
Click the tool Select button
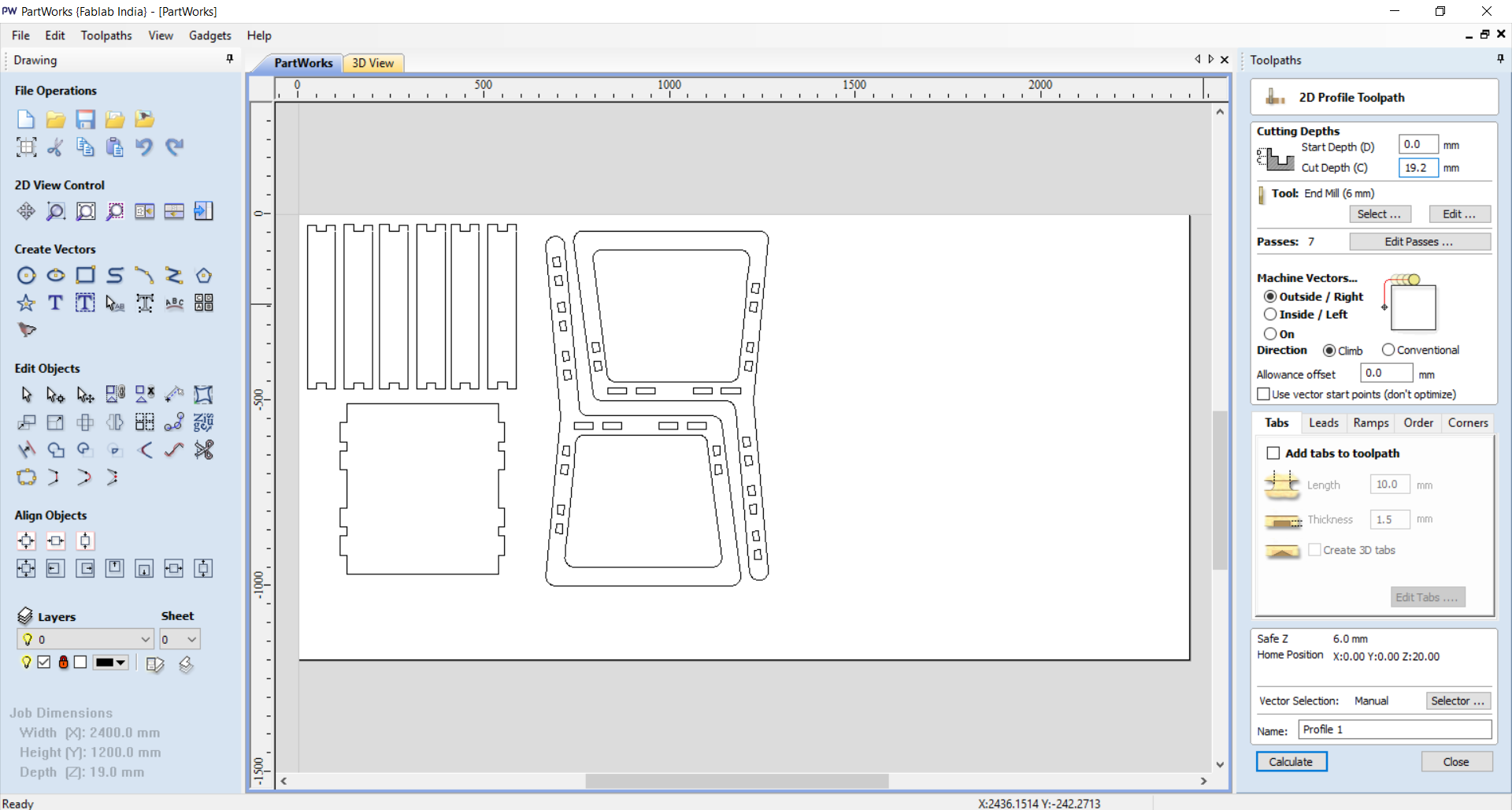(1380, 214)
